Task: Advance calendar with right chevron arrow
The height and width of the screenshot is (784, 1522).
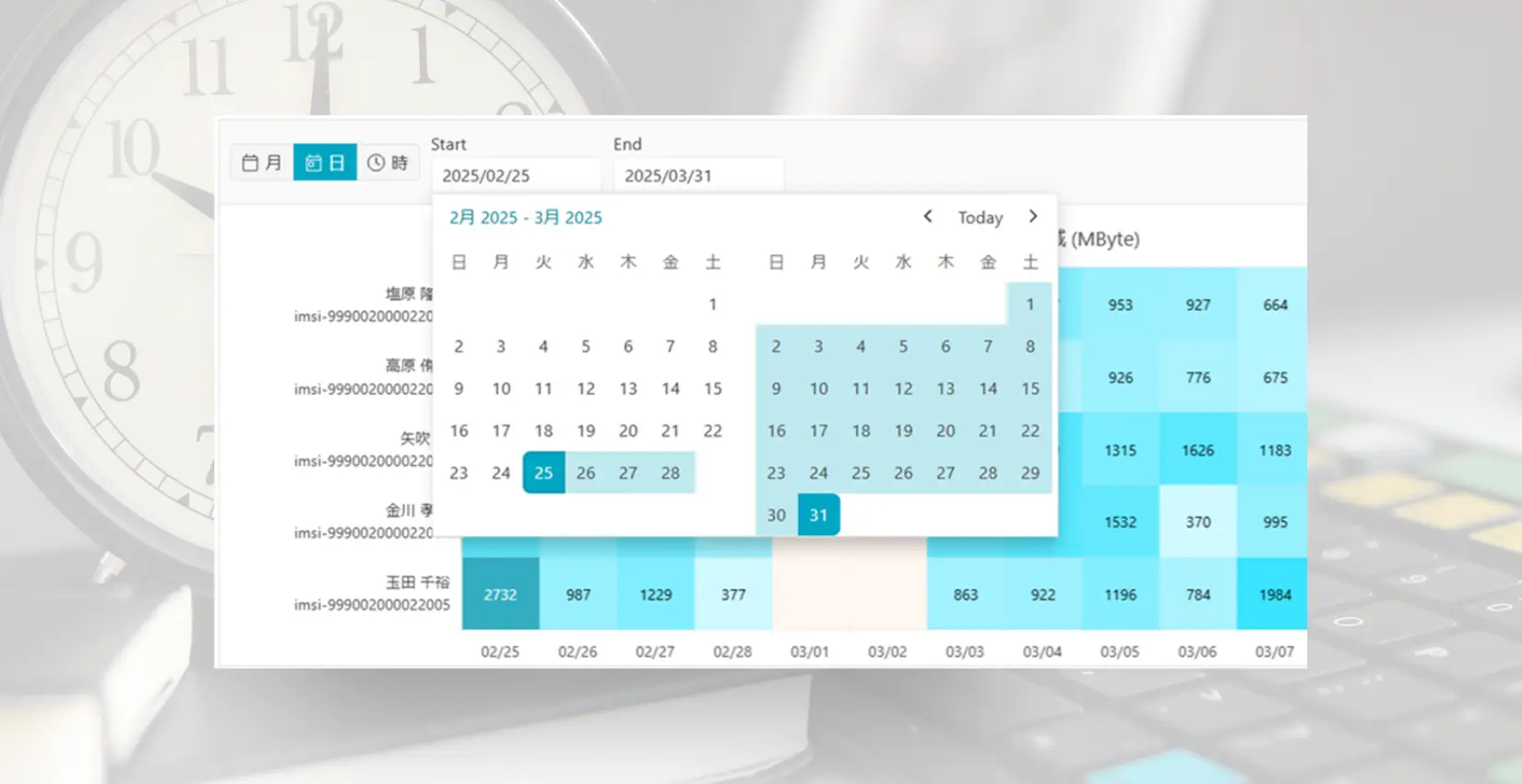Action: click(1033, 217)
